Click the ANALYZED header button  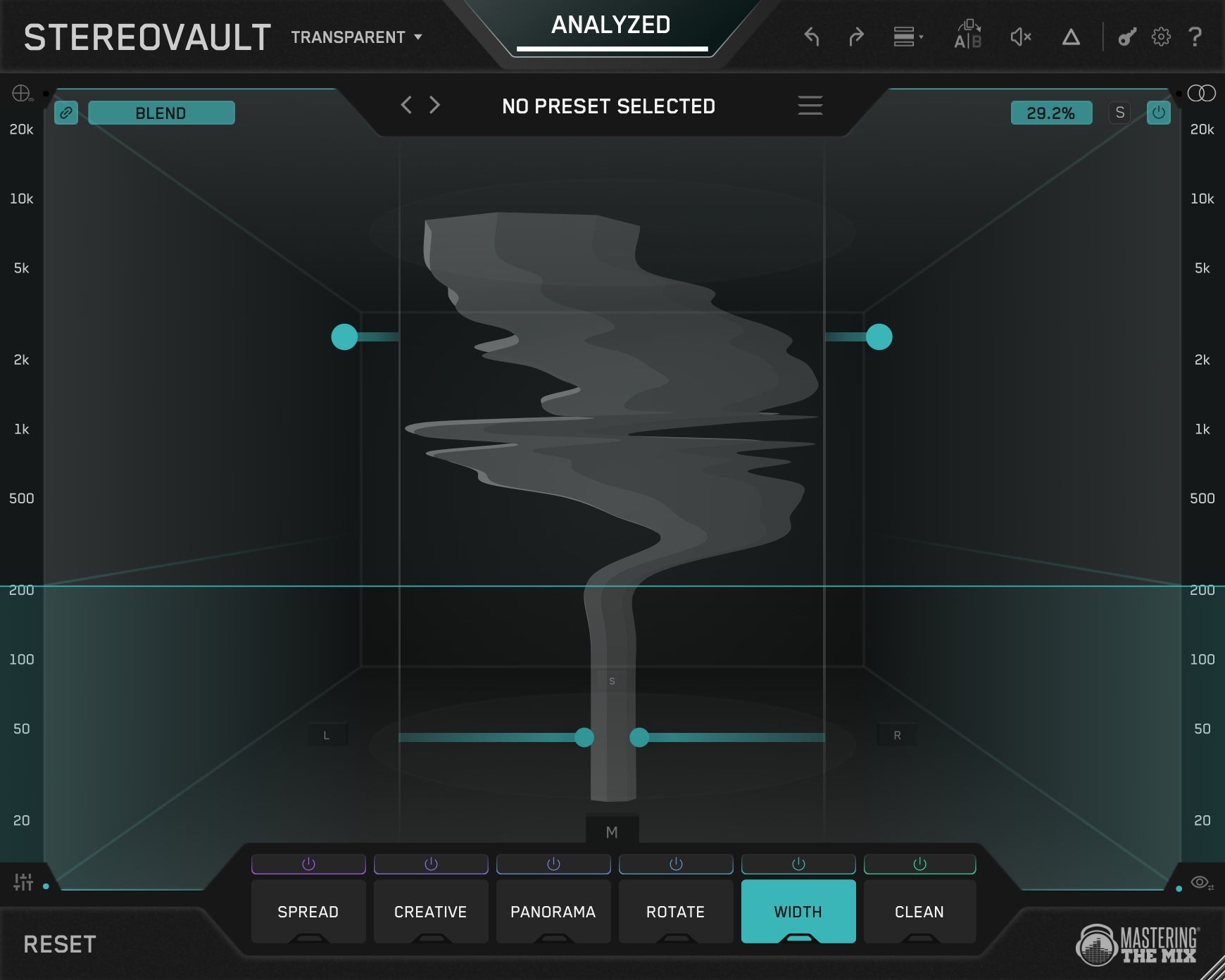(610, 25)
